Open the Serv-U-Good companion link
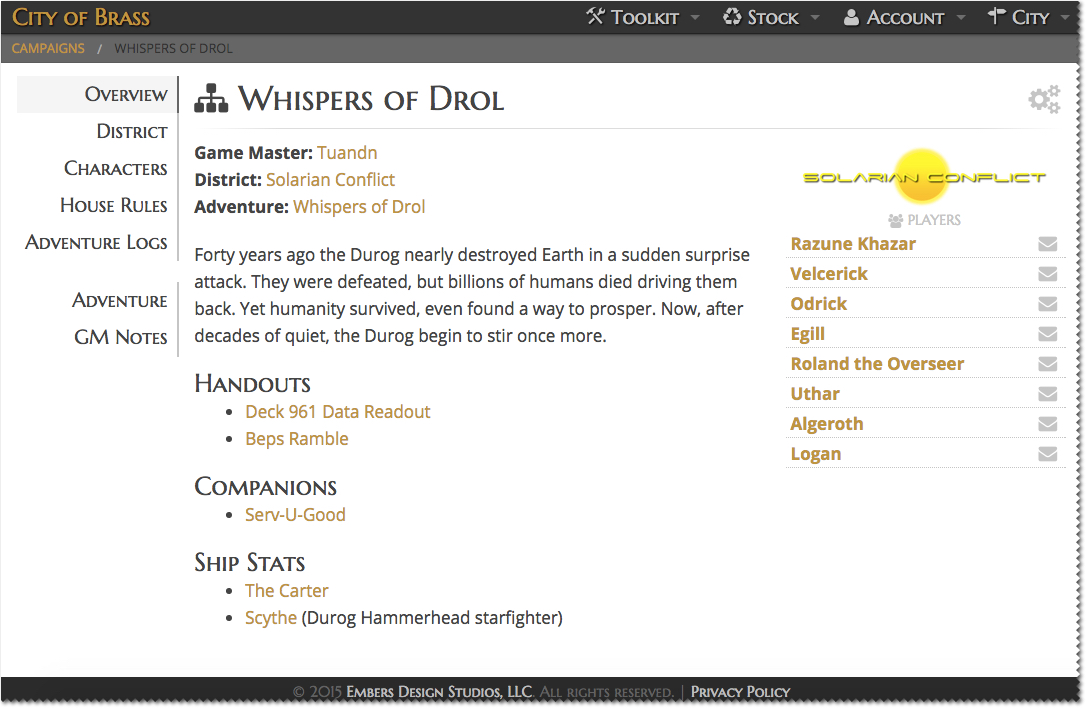This screenshot has height=708, width=1086. pyautogui.click(x=295, y=515)
